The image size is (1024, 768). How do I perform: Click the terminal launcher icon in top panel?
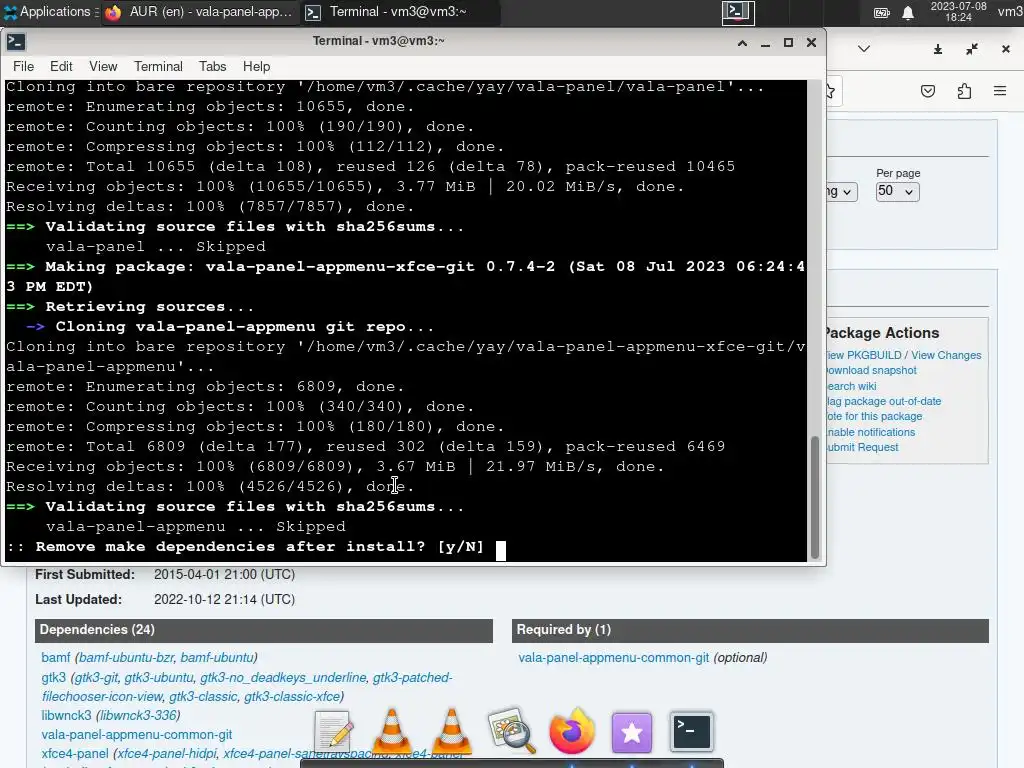pos(738,12)
